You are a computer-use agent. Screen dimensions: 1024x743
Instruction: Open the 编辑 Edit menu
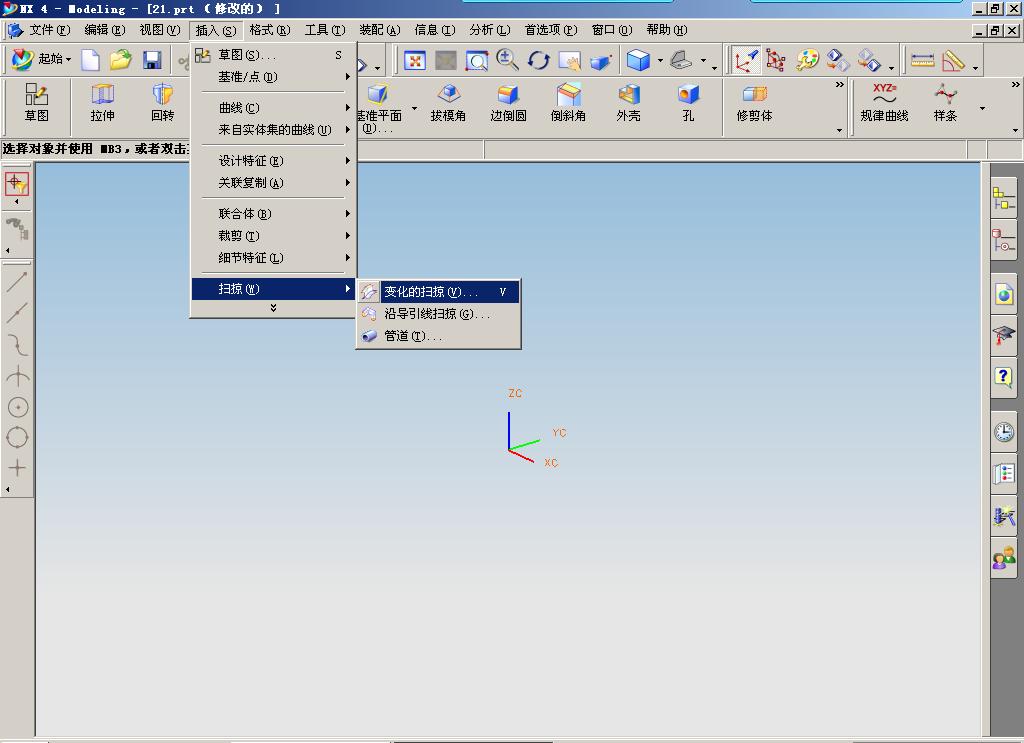(104, 30)
